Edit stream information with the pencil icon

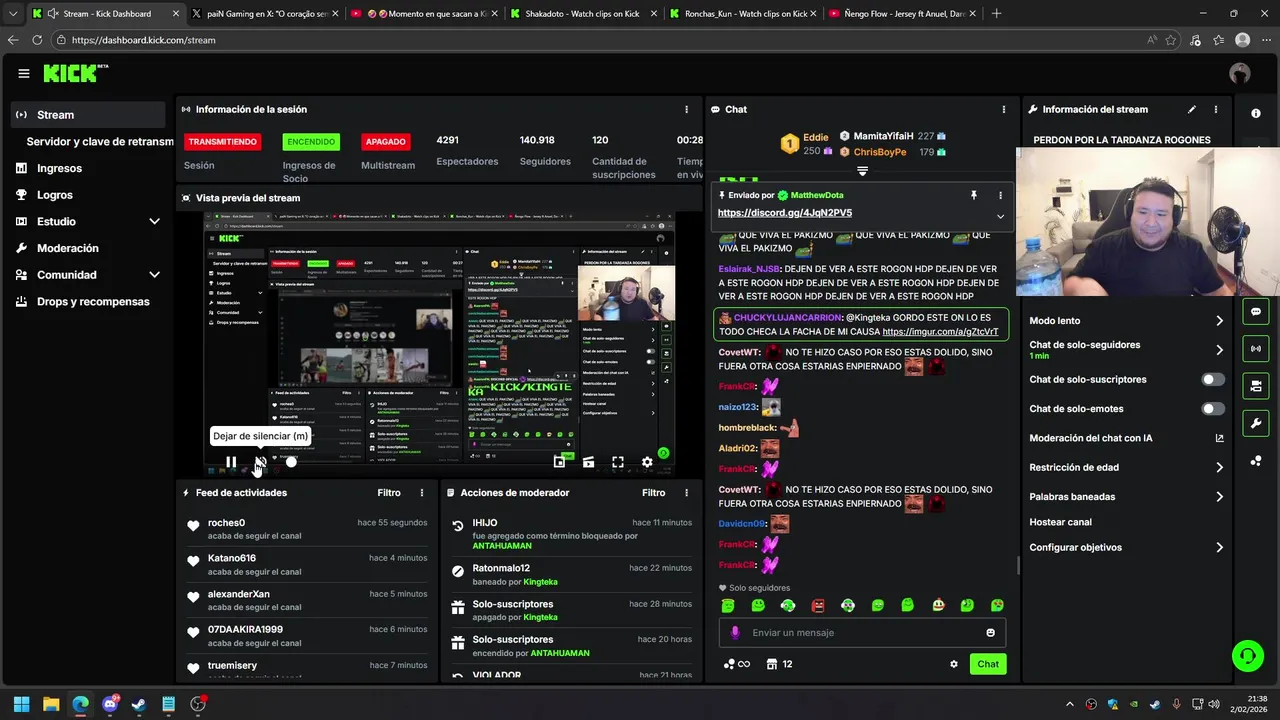point(1191,109)
